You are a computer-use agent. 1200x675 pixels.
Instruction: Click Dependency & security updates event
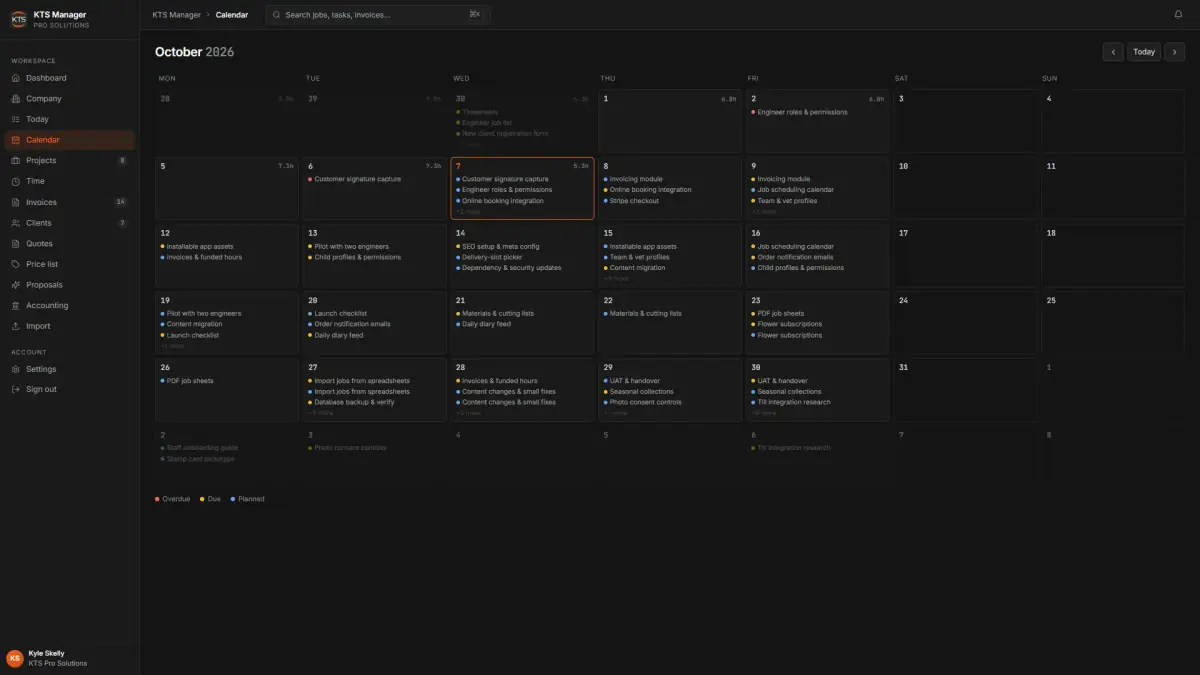511,268
